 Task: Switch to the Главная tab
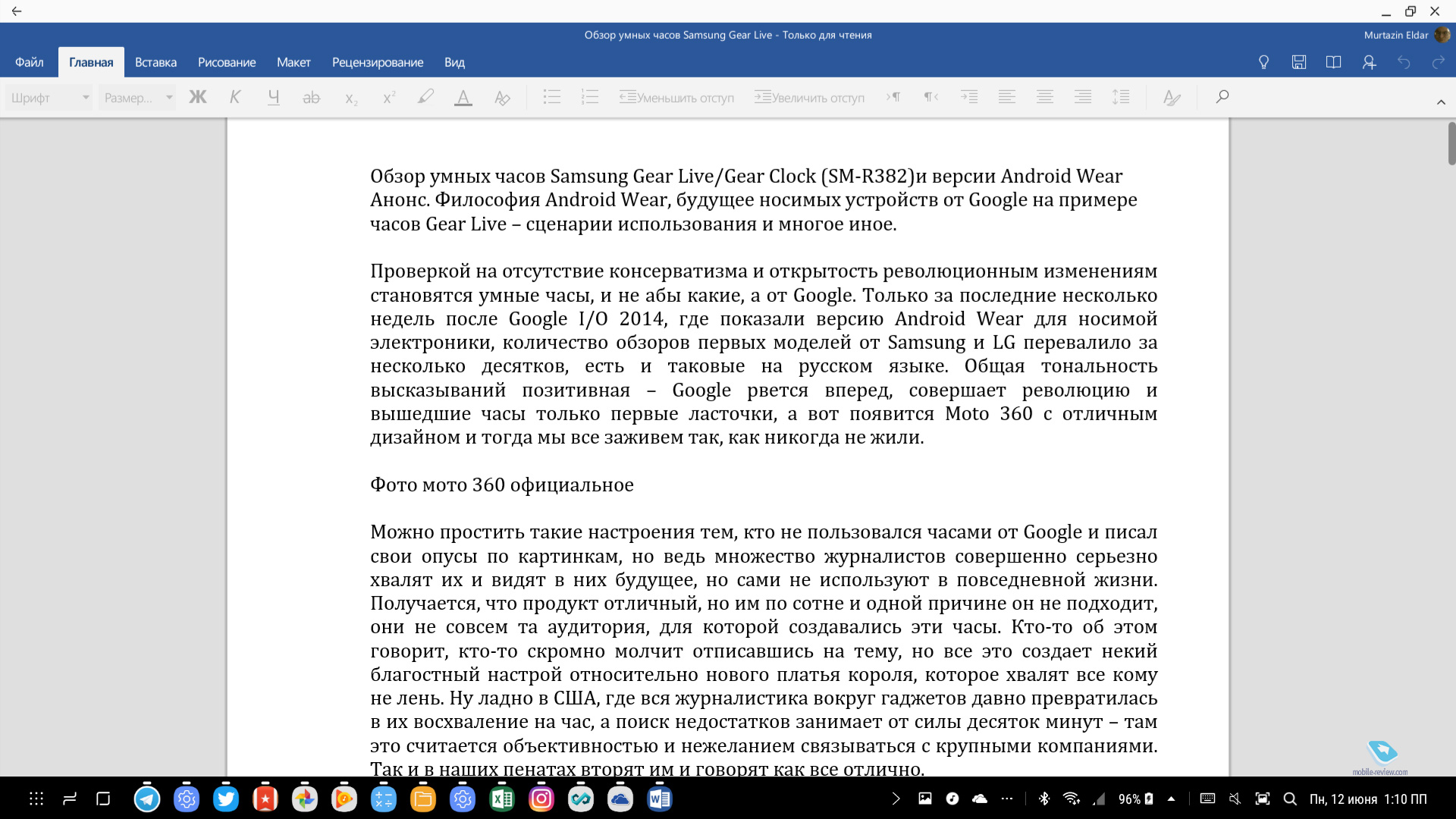coord(91,62)
